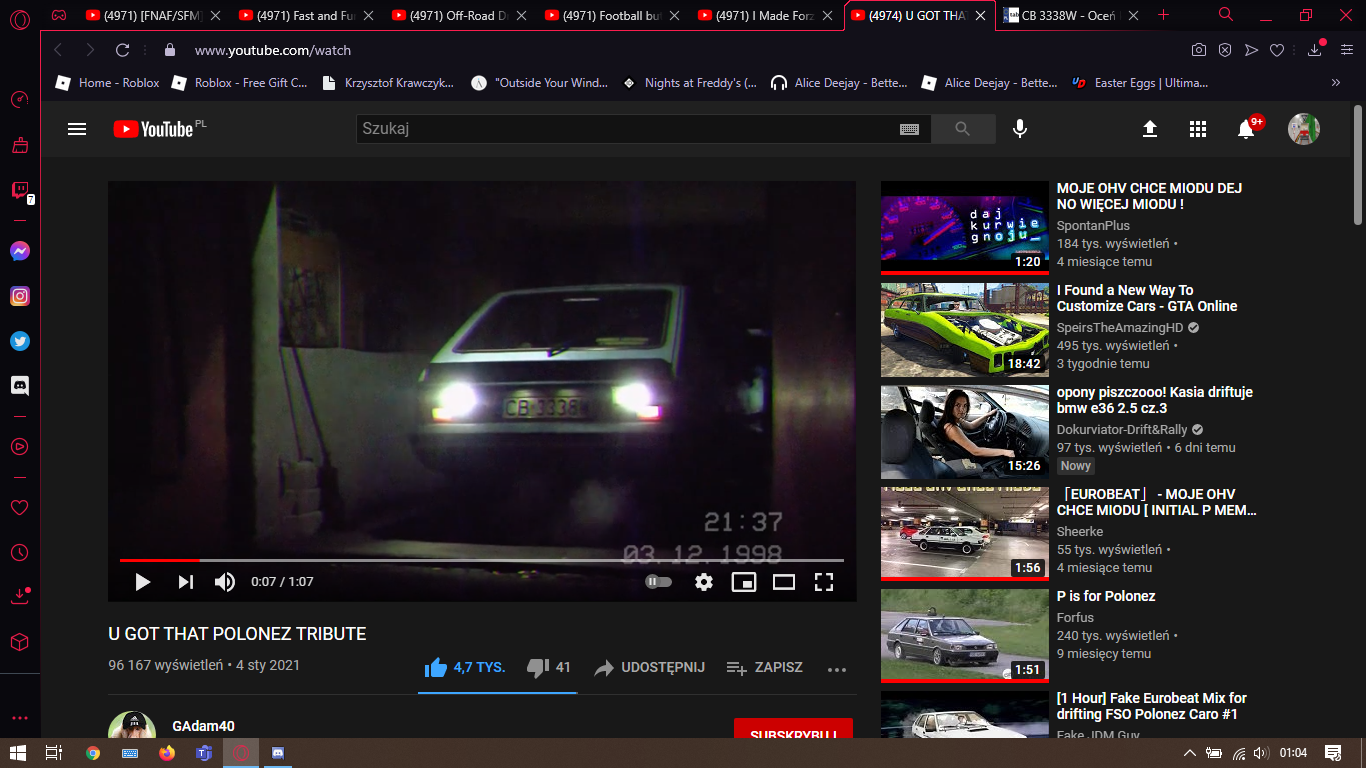Viewport: 1366px width, 768px height.
Task: Open Instagram from the Opera sidebar
Action: (x=20, y=296)
